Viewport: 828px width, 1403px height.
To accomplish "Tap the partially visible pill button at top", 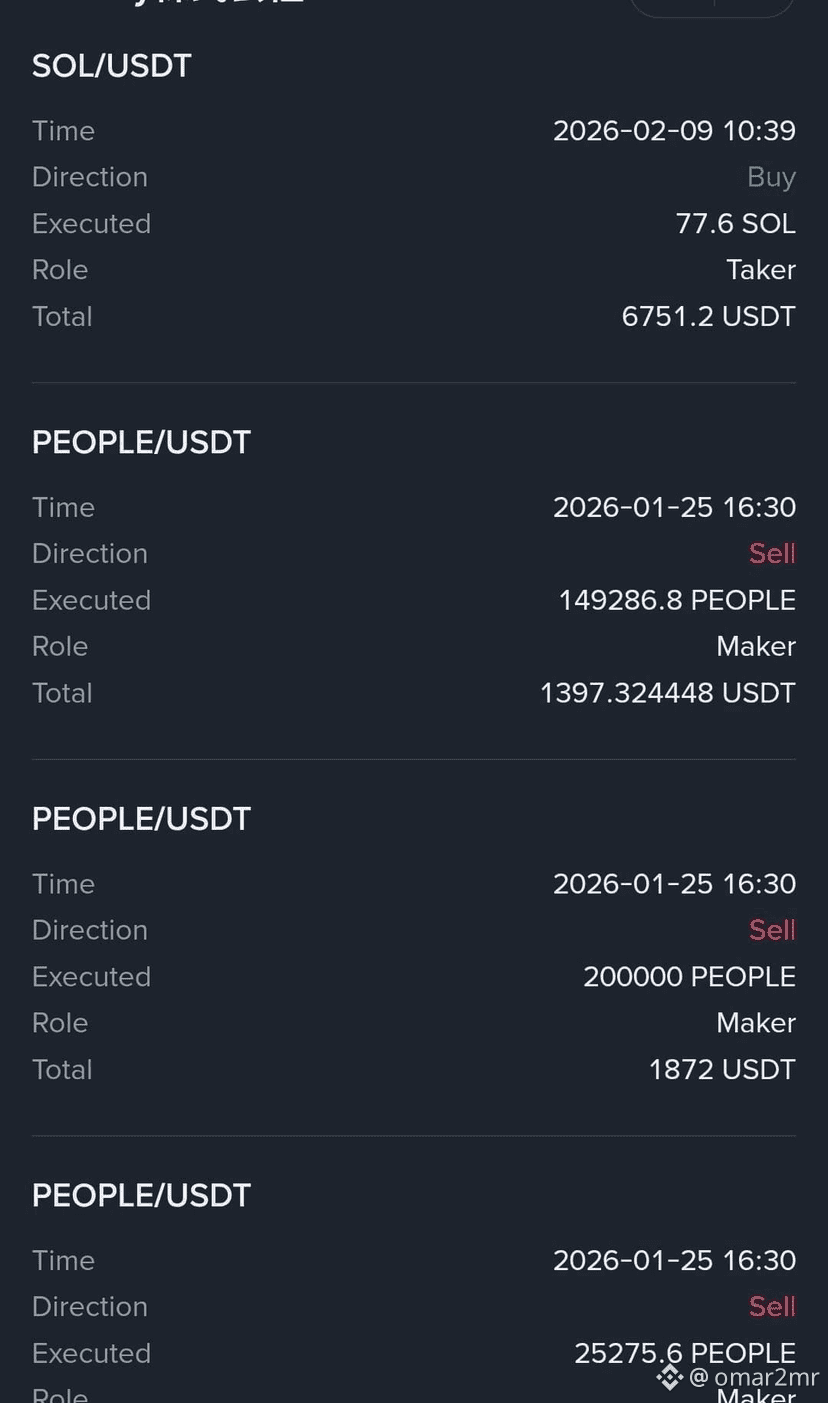I will point(712,7).
